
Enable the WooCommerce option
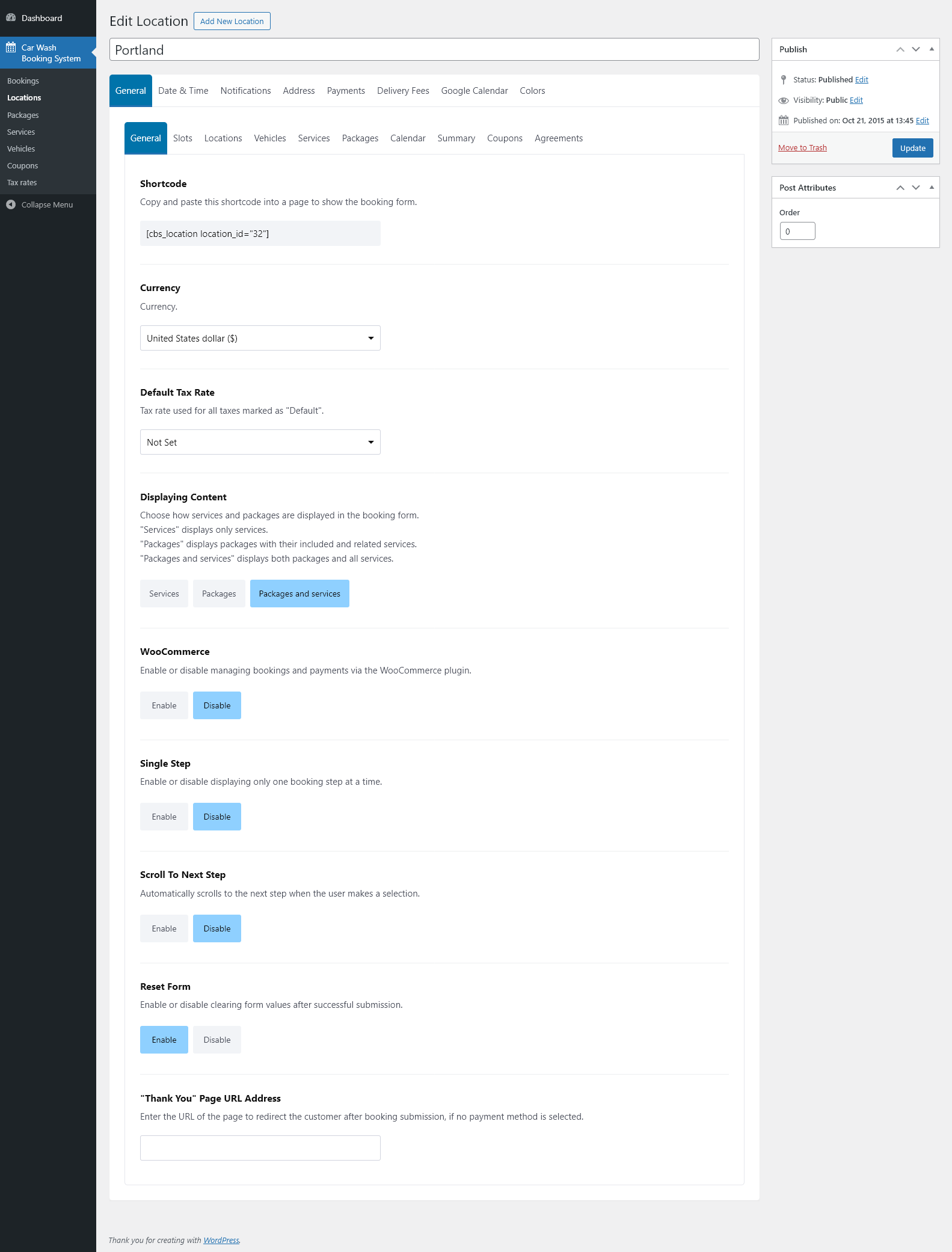click(x=164, y=705)
